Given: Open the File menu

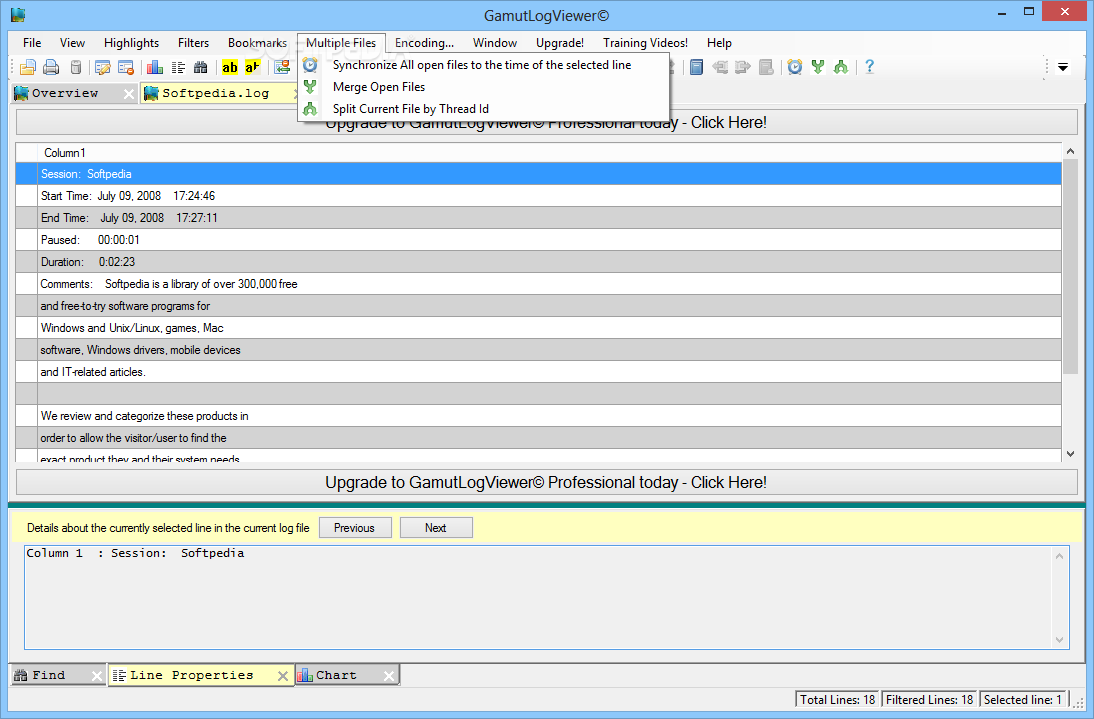Looking at the screenshot, I should point(32,43).
